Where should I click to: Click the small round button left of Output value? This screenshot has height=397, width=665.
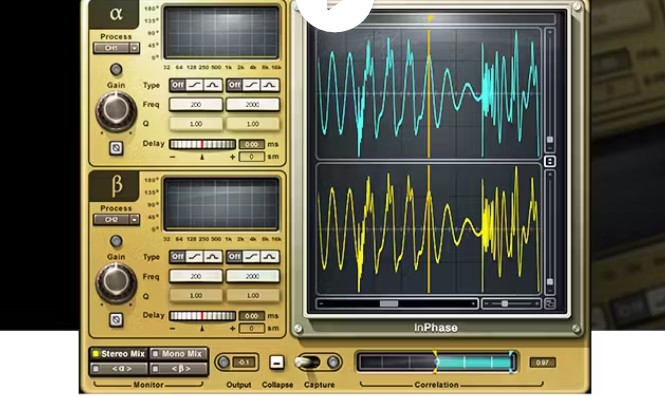(223, 362)
